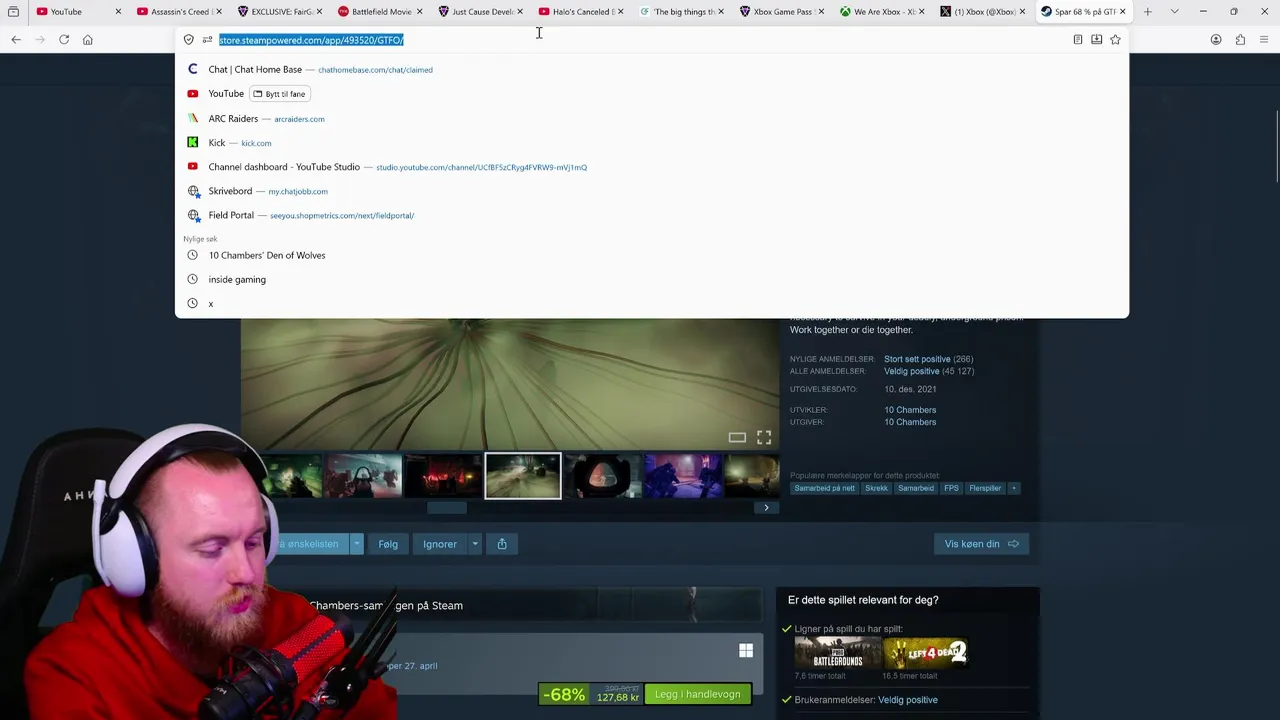
Task: Click the Flerspiller tag
Action: 985,488
